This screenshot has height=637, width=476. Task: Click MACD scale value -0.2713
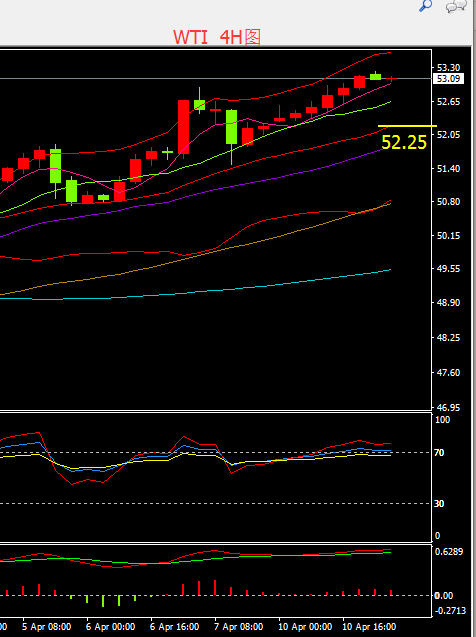click(450, 611)
